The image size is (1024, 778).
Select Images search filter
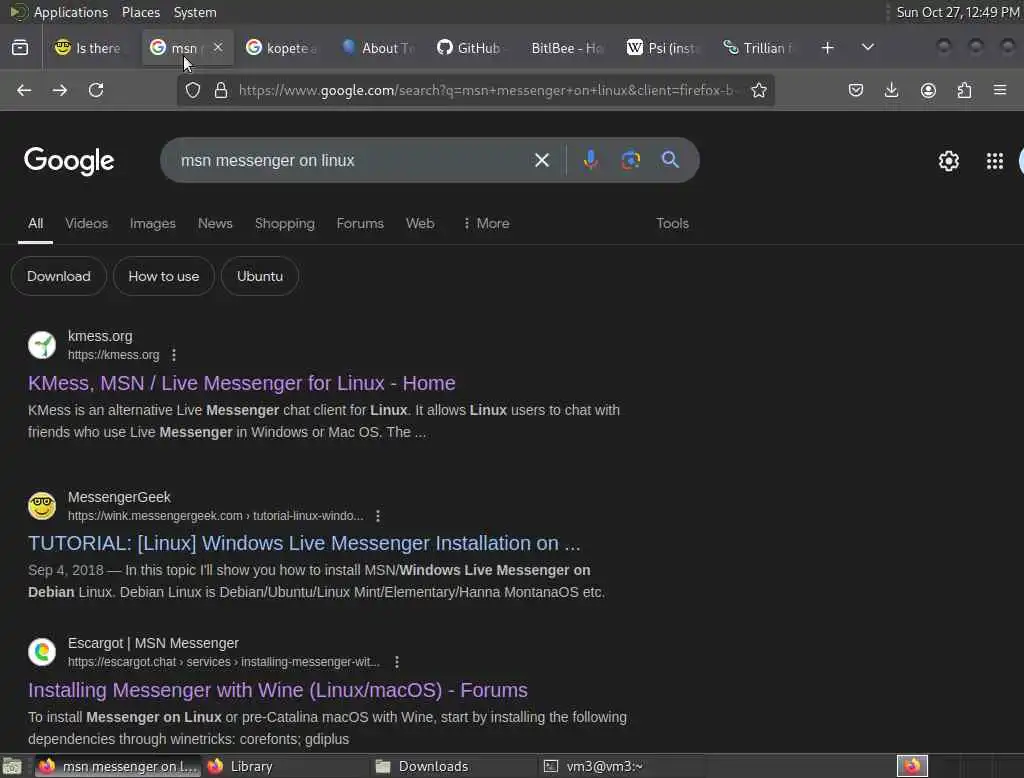(152, 223)
